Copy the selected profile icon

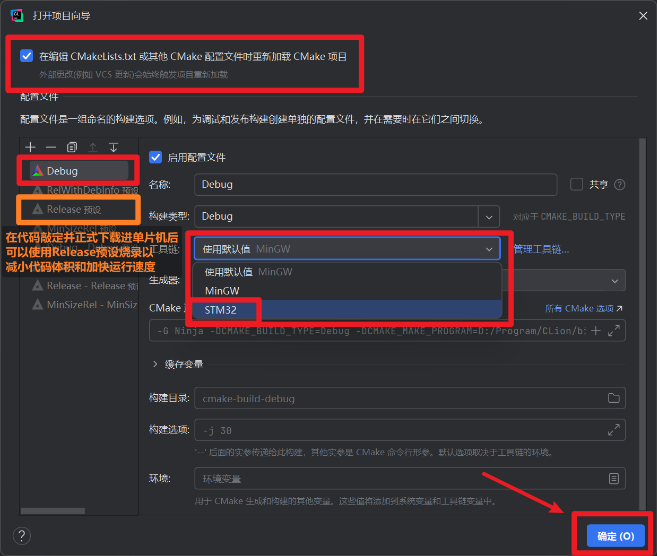tap(72, 147)
